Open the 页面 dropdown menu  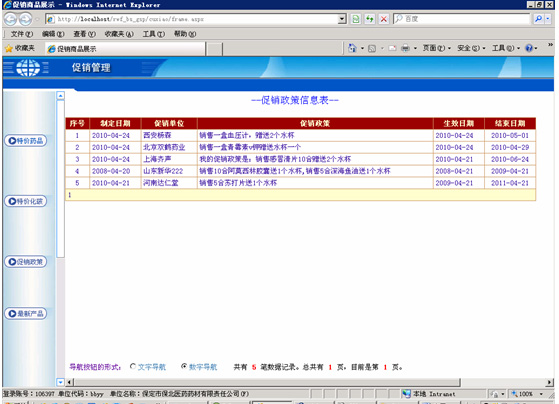(x=437, y=48)
